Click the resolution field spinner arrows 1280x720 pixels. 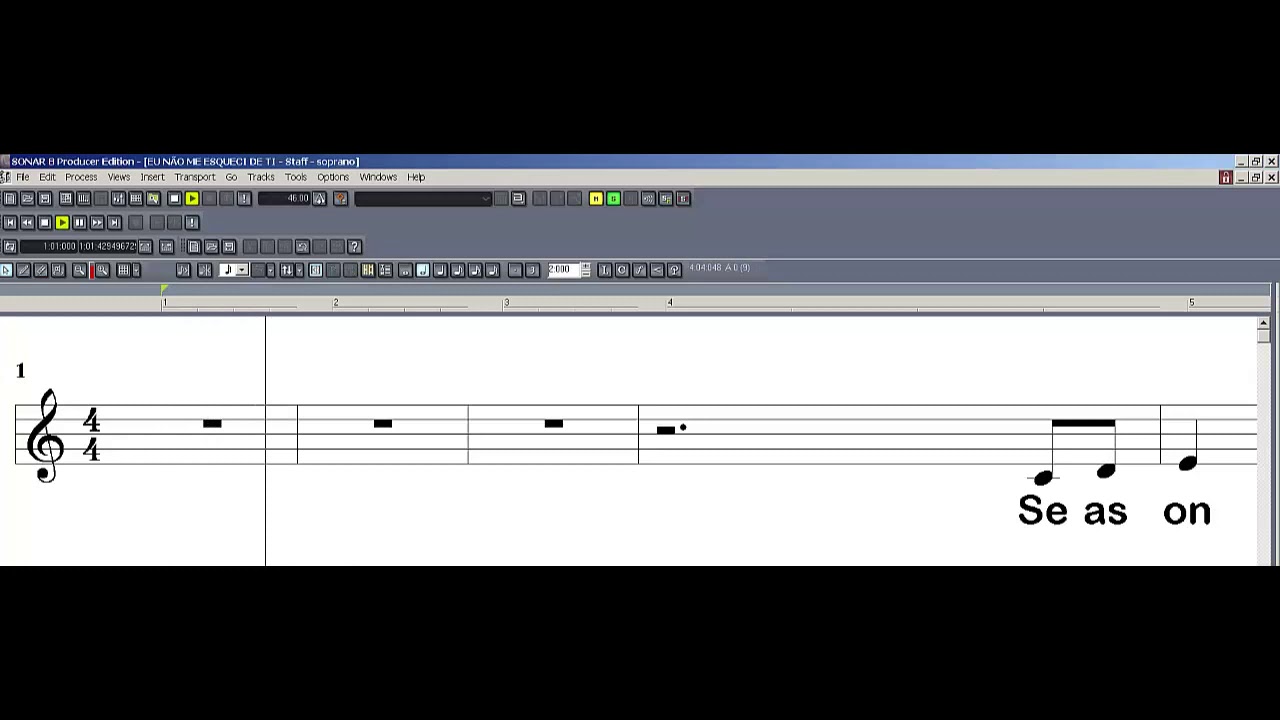click(586, 270)
